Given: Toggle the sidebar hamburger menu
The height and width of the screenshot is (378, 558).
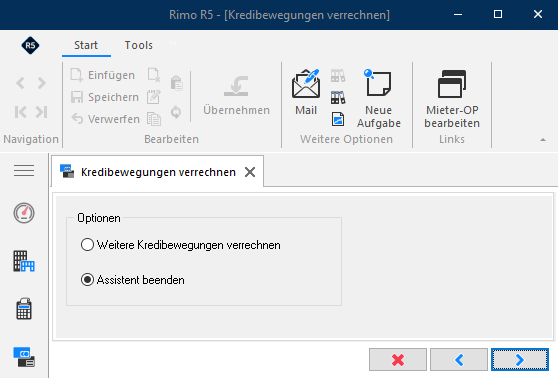Looking at the screenshot, I should [x=24, y=170].
